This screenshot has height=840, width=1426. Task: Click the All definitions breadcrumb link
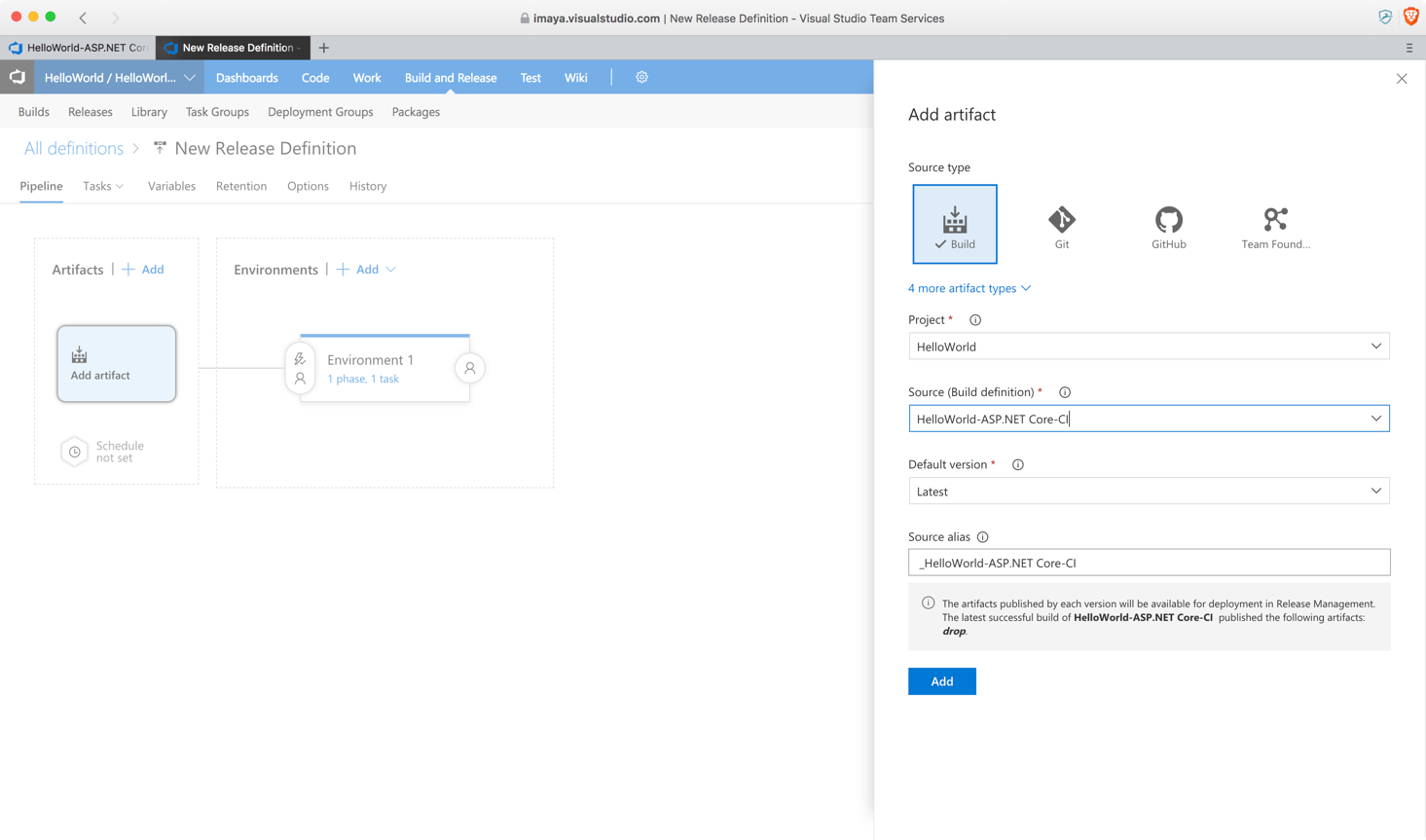[74, 148]
